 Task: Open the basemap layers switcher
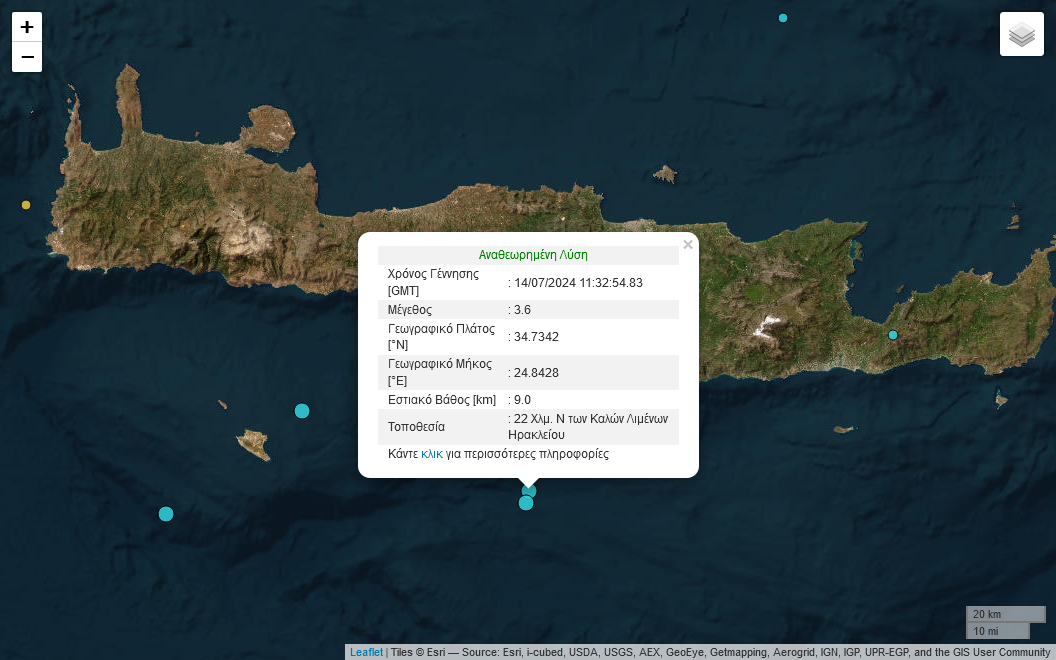pos(1021,33)
